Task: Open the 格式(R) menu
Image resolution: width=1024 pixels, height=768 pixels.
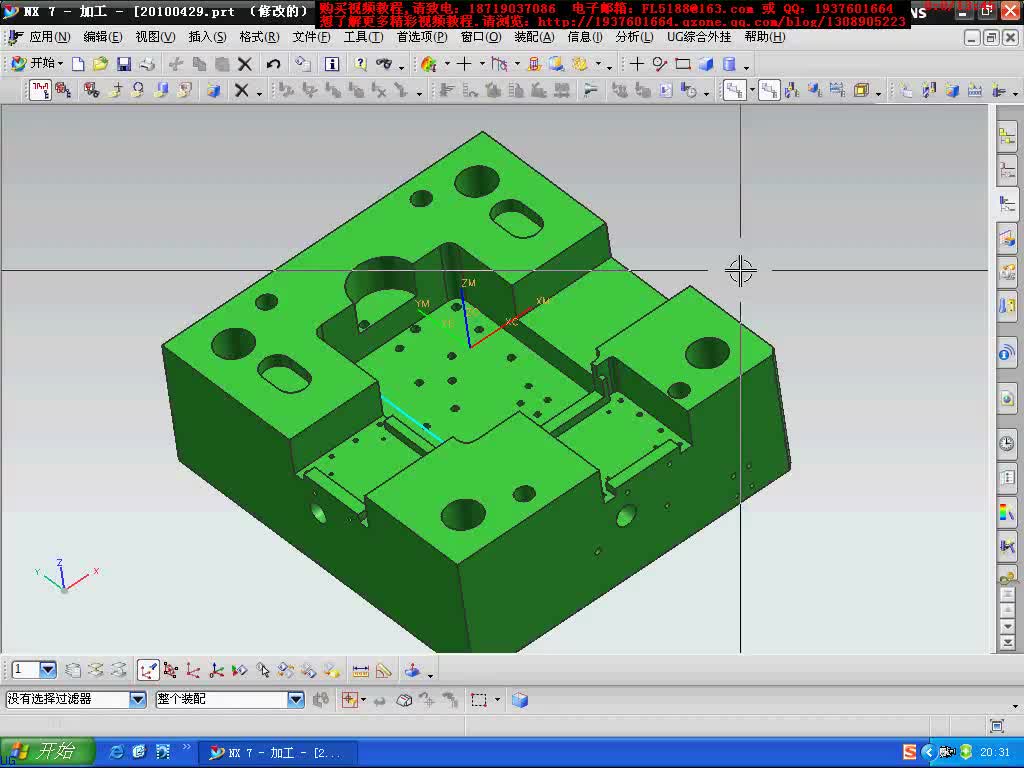Action: pyautogui.click(x=259, y=37)
